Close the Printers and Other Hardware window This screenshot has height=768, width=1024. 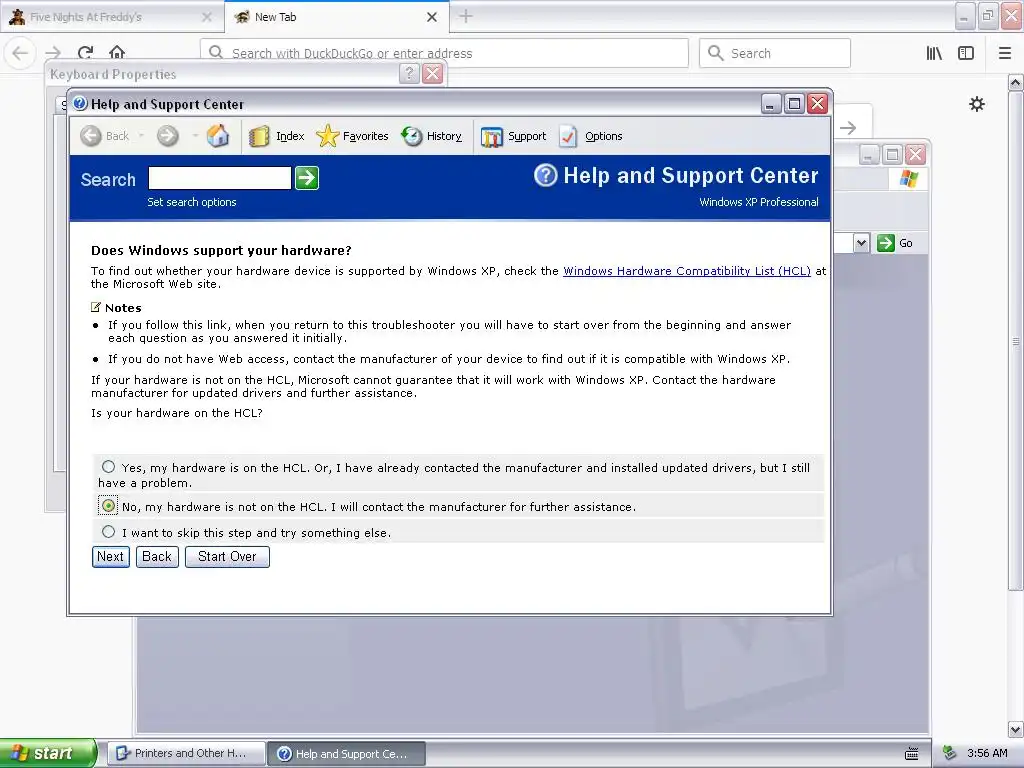pos(916,155)
